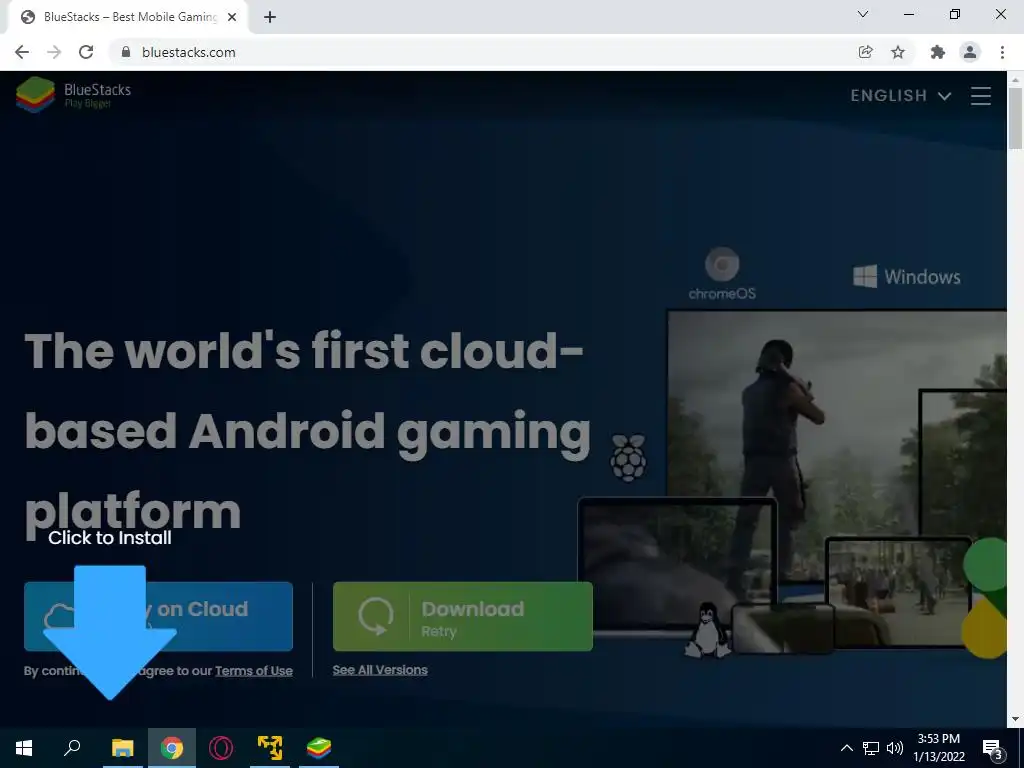Show hidden system tray icons

point(846,748)
